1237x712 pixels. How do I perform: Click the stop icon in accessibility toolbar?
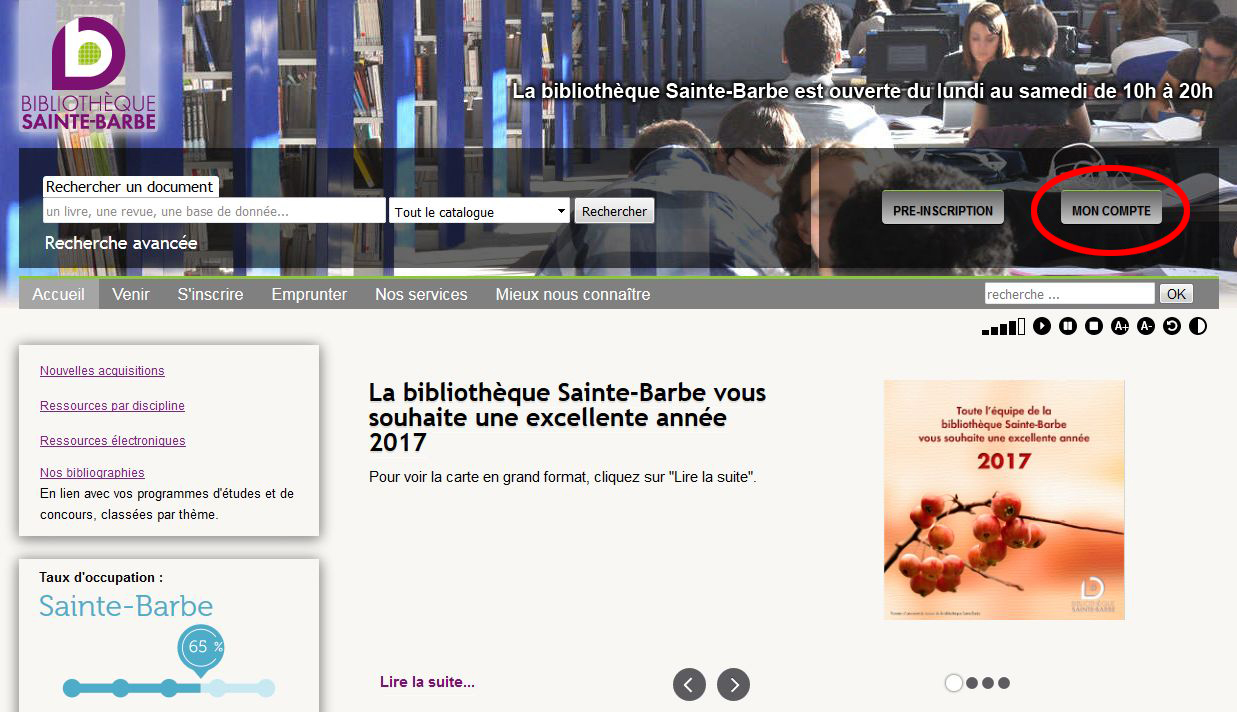point(1094,326)
